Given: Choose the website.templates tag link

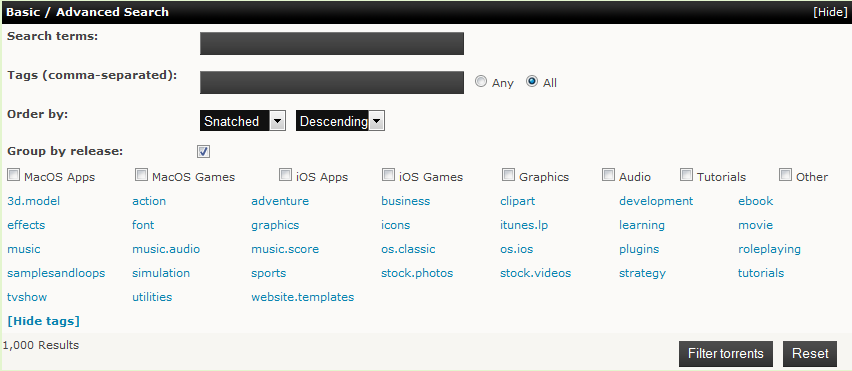Looking at the screenshot, I should pyautogui.click(x=303, y=297).
